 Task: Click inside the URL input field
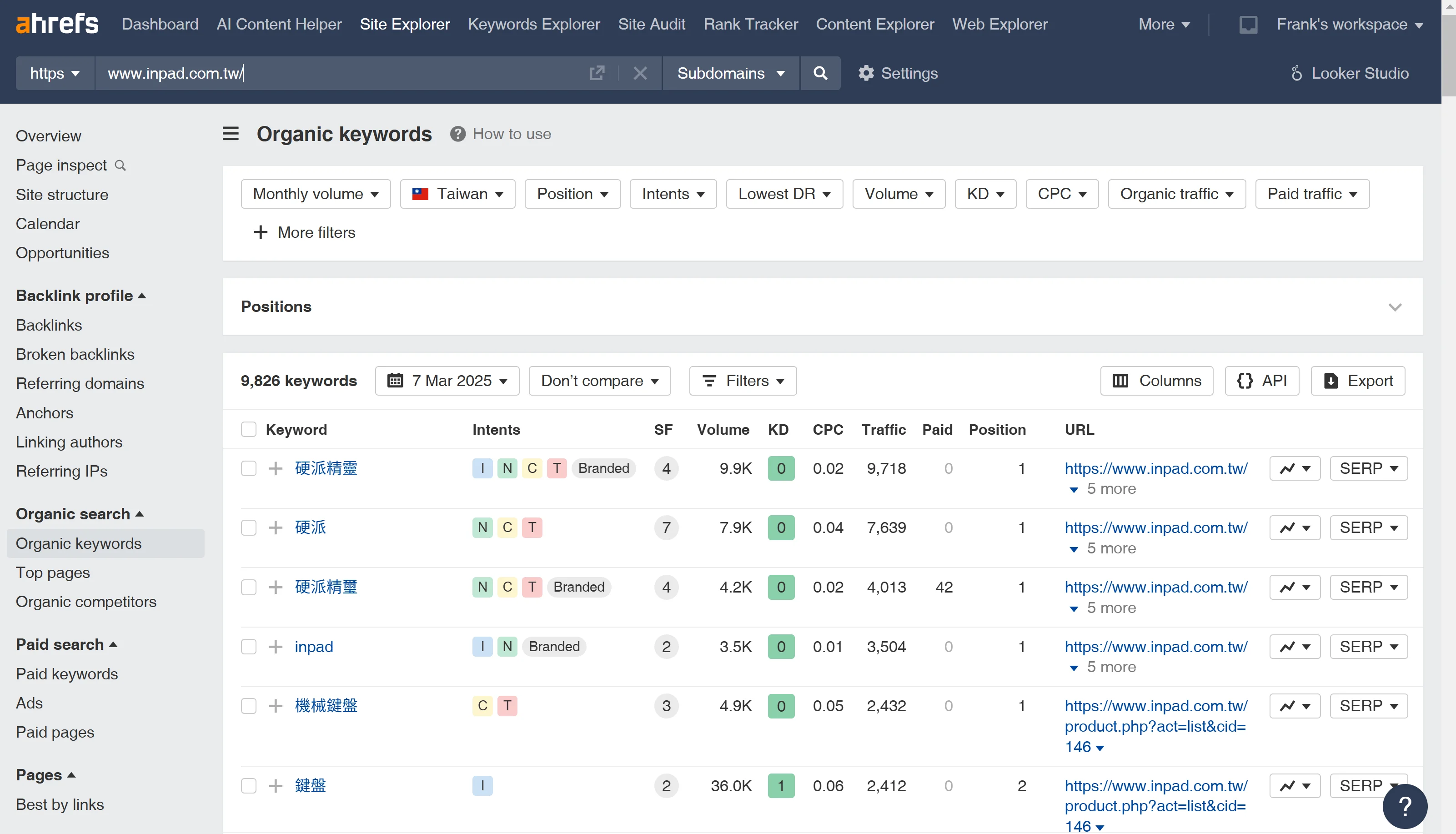344,73
